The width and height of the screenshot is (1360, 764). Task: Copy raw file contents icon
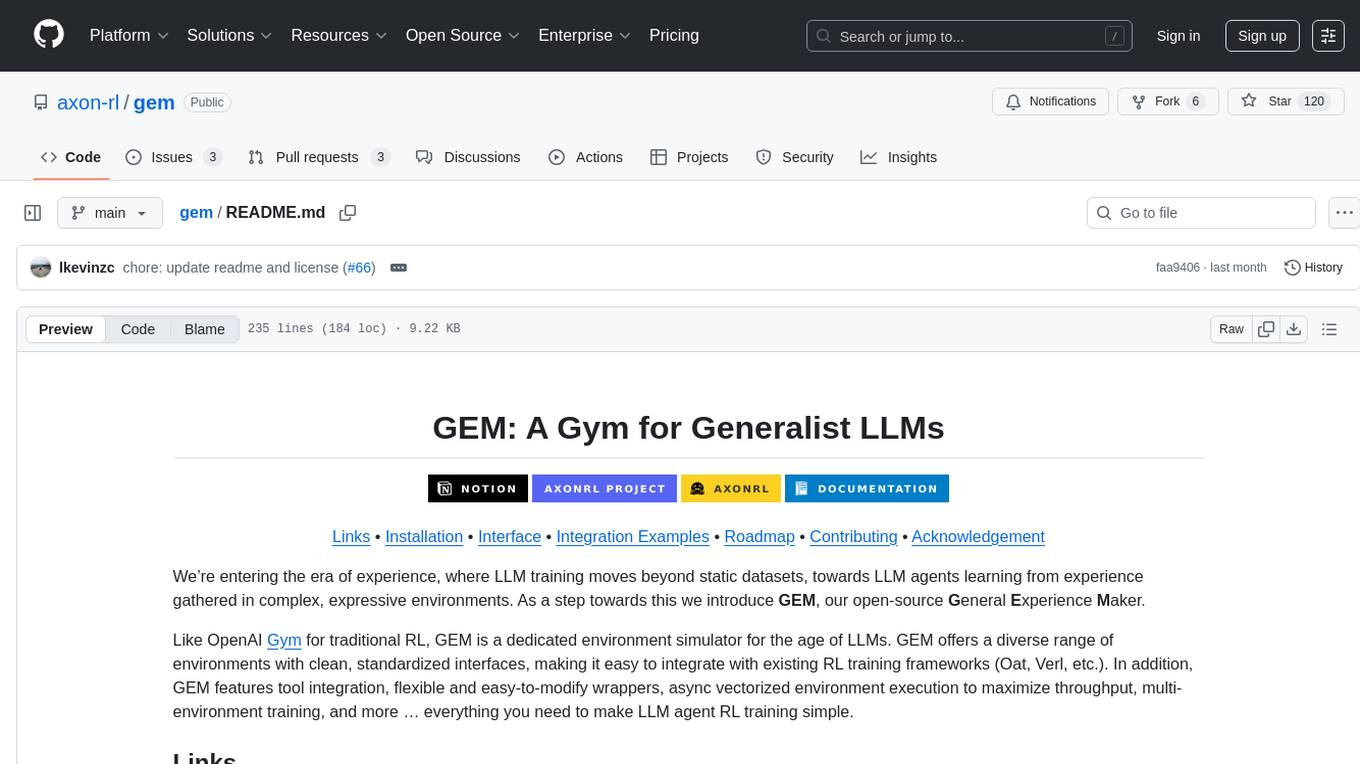click(x=1266, y=329)
